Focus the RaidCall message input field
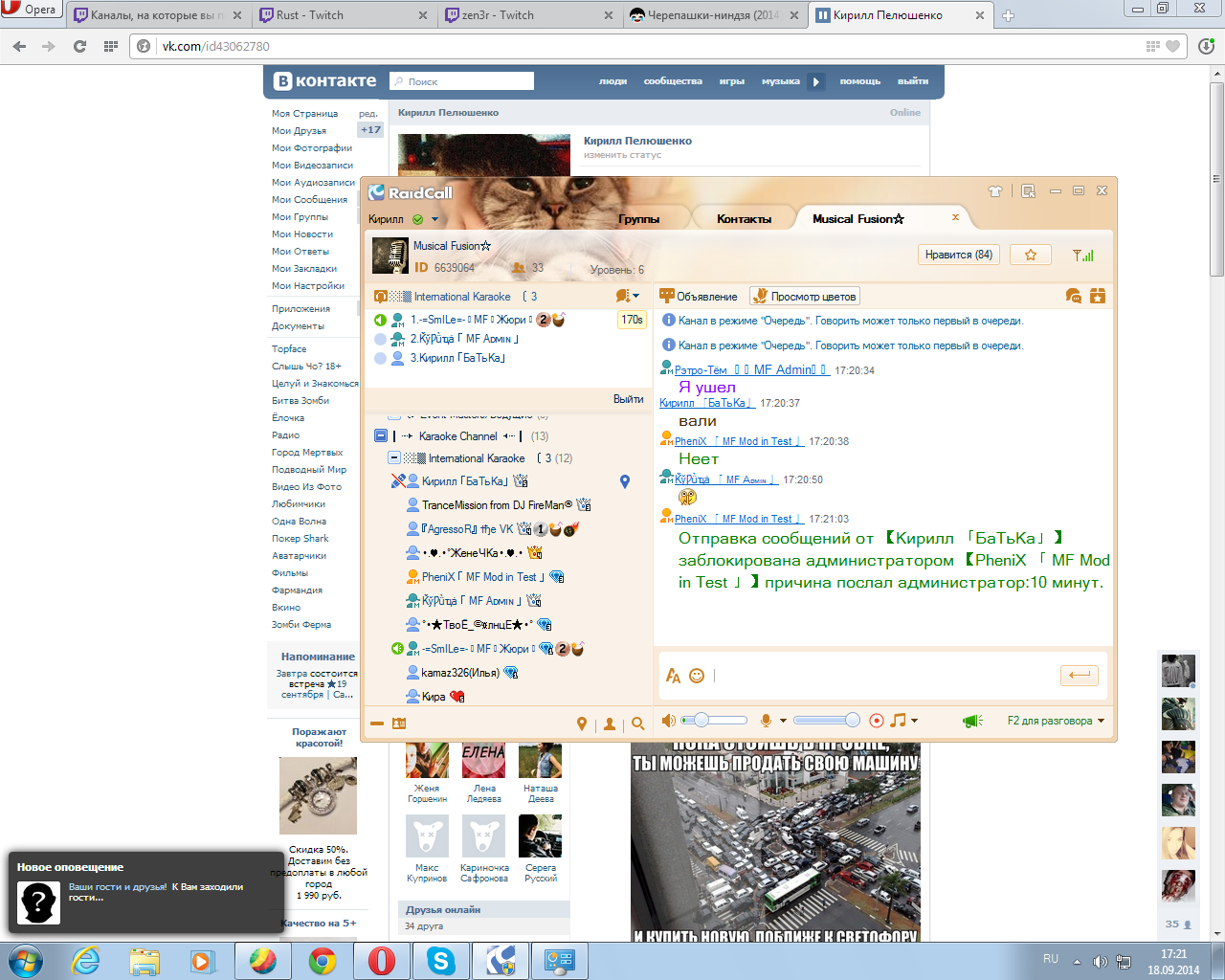Image resolution: width=1225 pixels, height=980 pixels. [883, 676]
